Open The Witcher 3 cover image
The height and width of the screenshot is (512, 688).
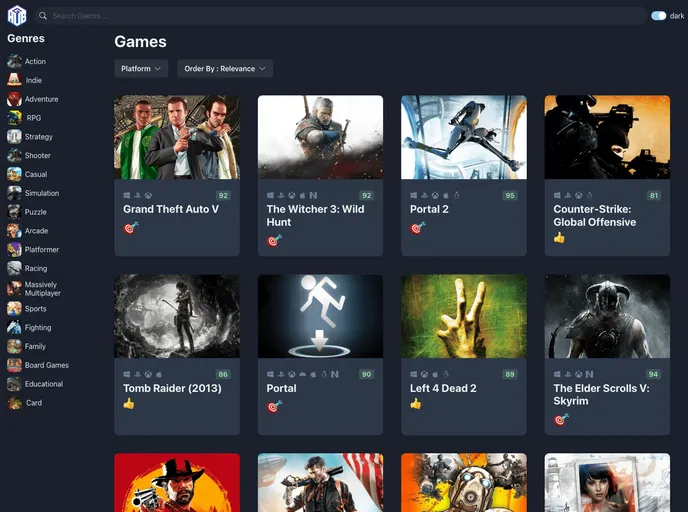pos(320,137)
